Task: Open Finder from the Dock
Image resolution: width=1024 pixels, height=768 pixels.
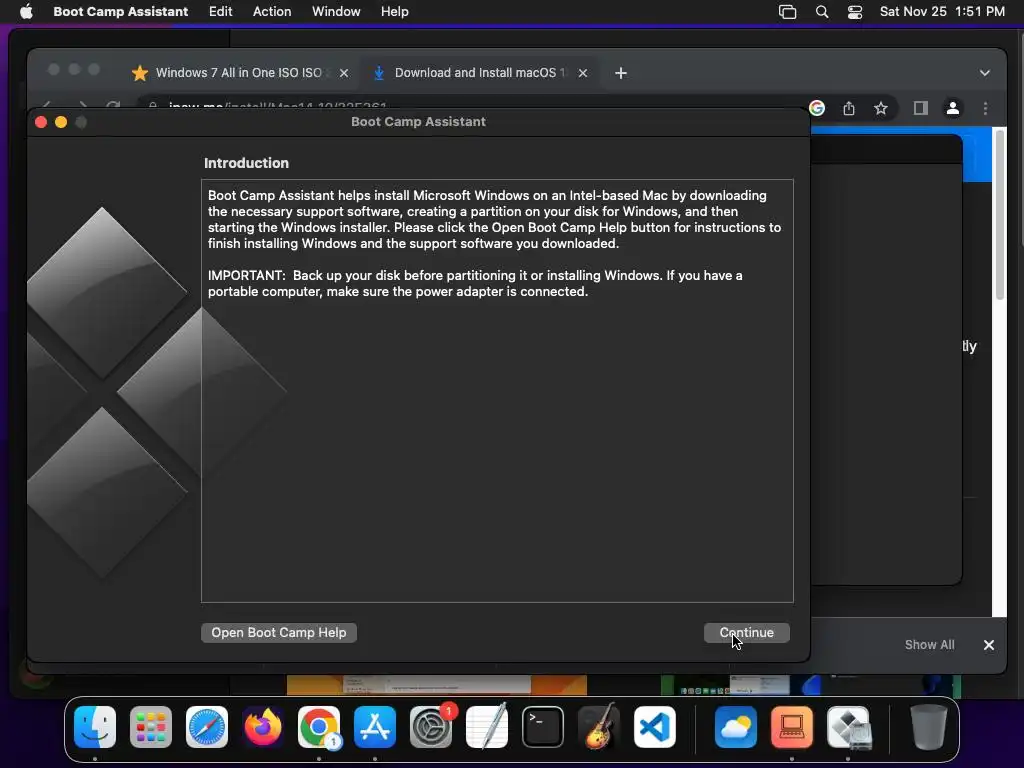Action: pos(95,727)
